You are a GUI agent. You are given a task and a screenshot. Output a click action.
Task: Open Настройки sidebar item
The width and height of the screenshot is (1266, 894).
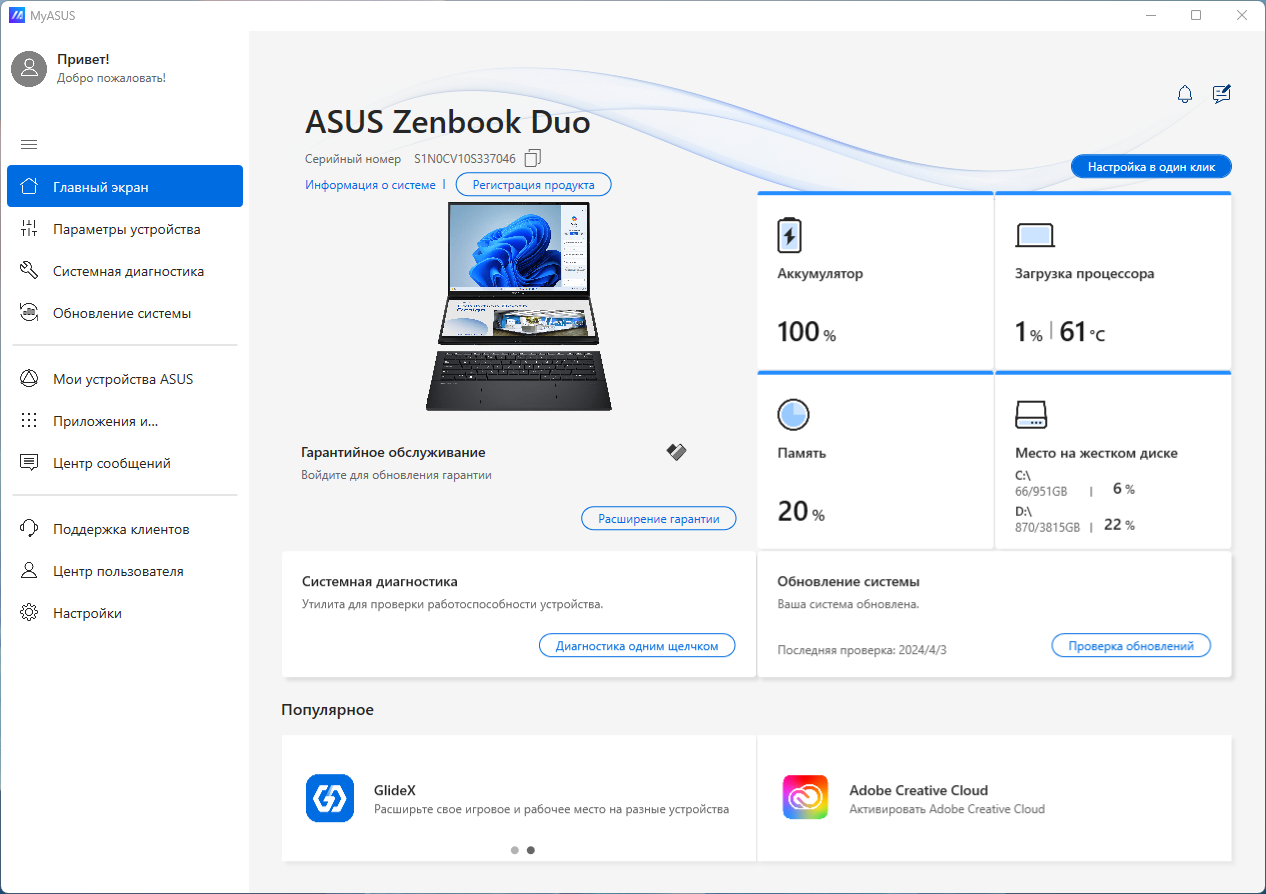pyautogui.click(x=125, y=613)
